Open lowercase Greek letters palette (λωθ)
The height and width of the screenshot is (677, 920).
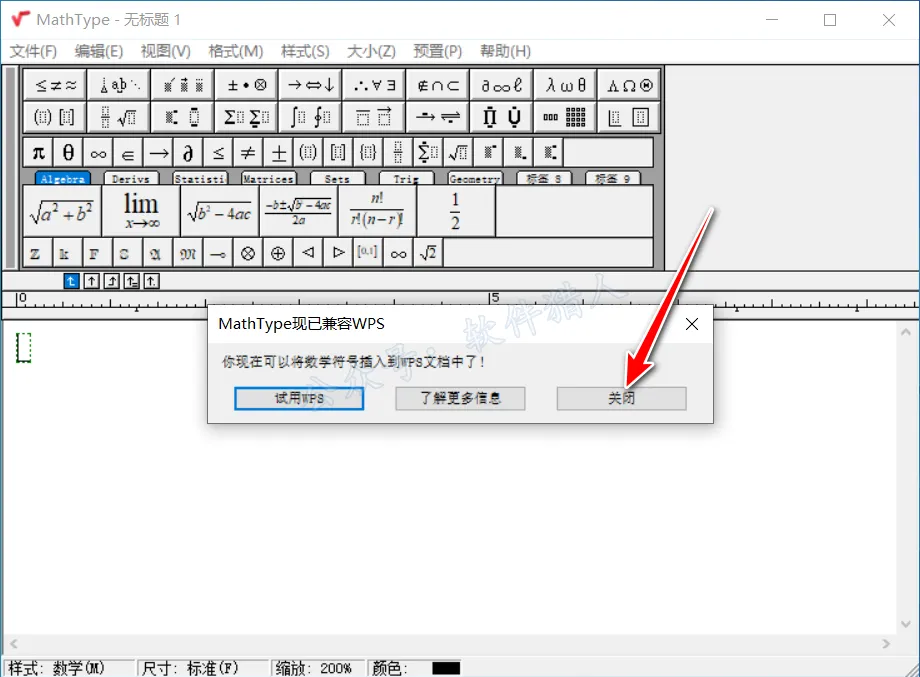pos(566,86)
